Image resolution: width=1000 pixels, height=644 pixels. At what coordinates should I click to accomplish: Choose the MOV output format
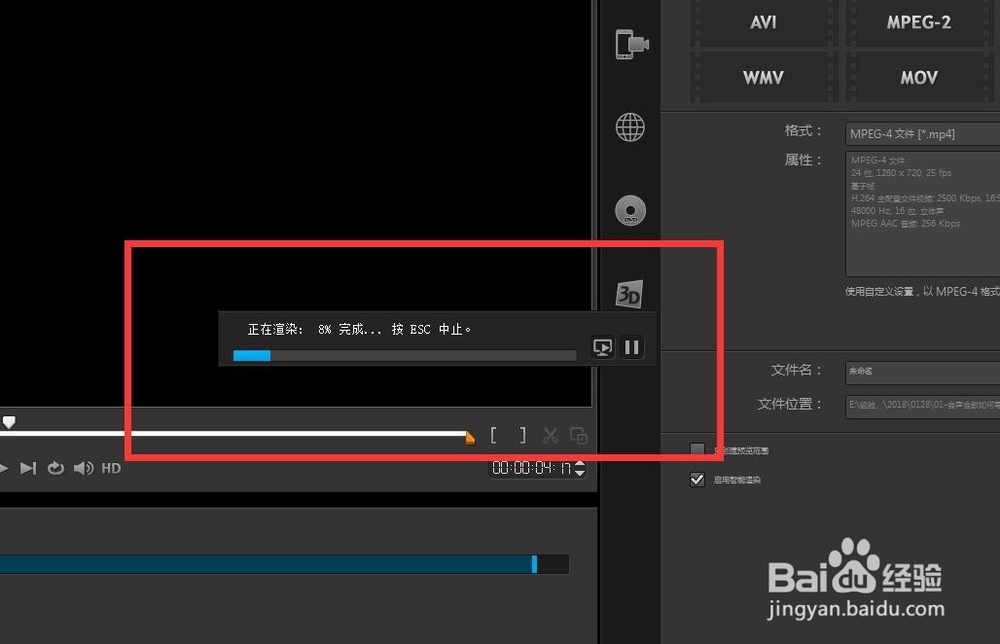click(x=919, y=77)
